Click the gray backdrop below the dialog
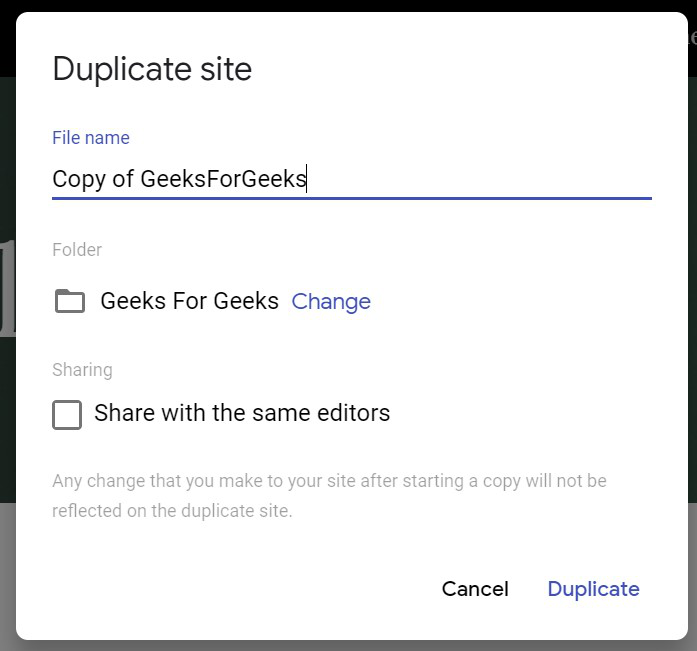 click(350, 645)
